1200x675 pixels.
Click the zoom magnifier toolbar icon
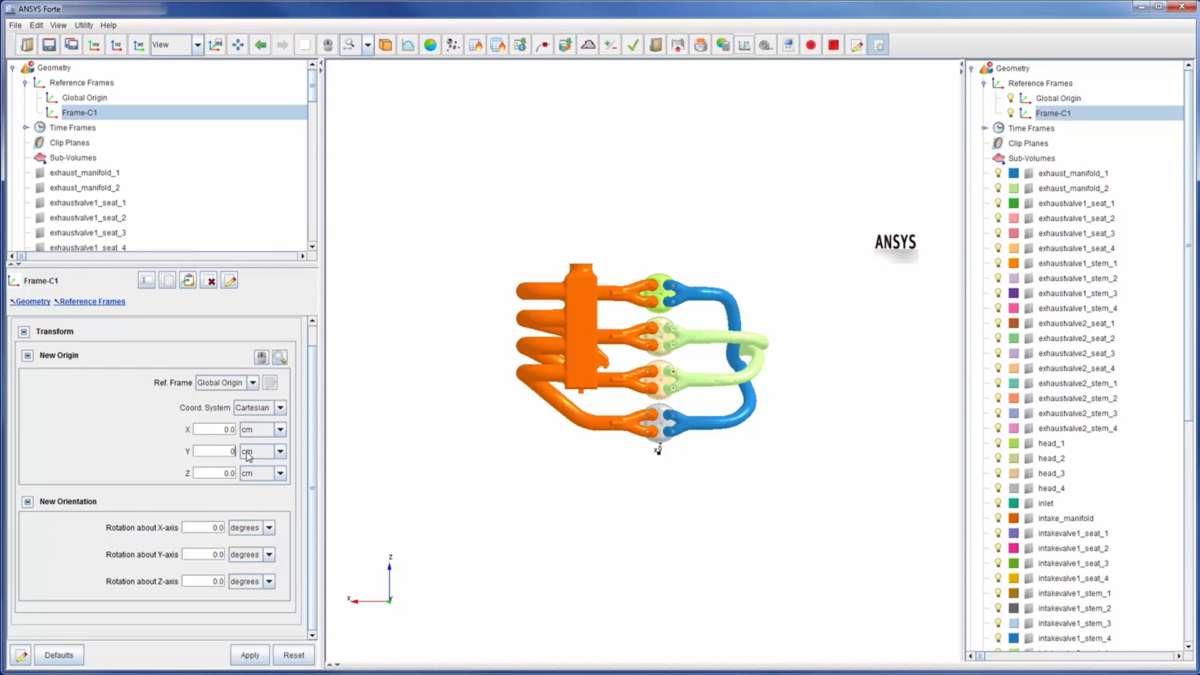tap(349, 45)
